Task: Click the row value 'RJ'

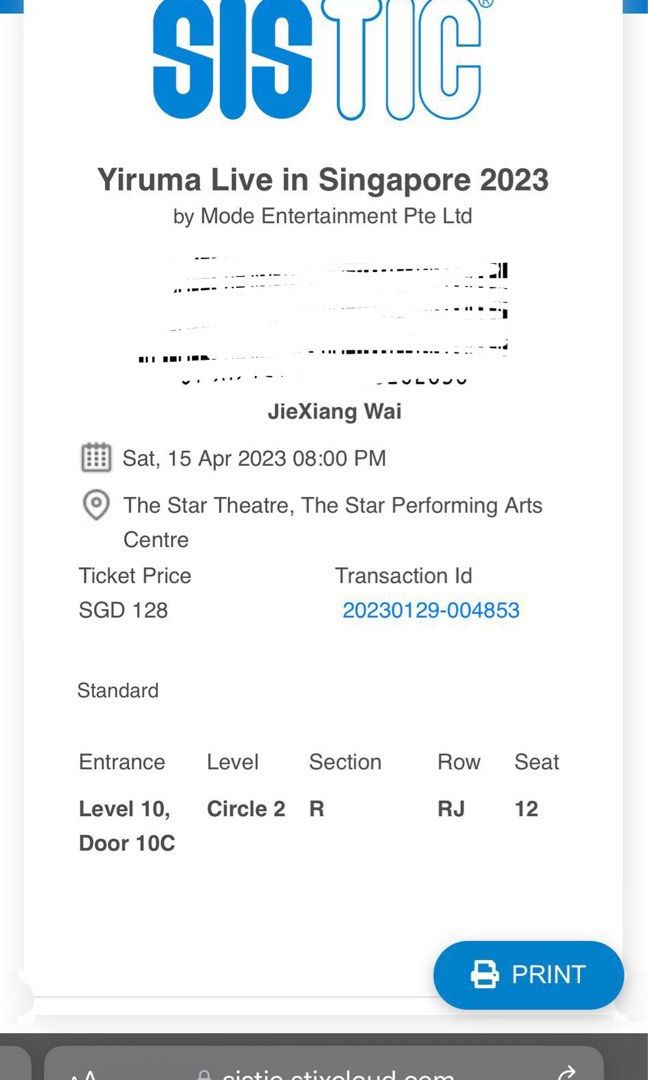Action: 451,809
